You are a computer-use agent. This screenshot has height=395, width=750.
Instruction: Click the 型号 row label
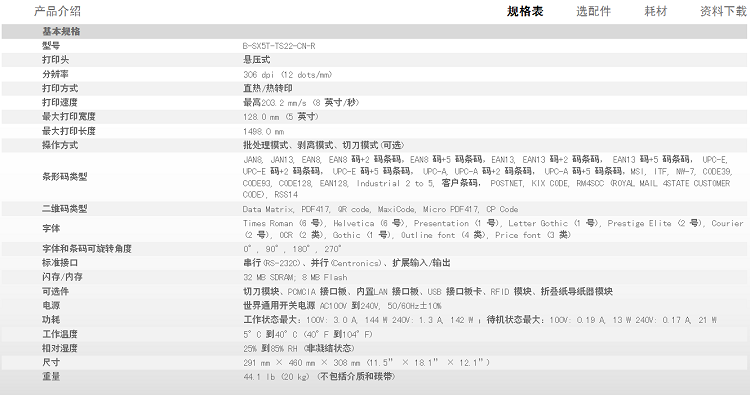[51, 46]
